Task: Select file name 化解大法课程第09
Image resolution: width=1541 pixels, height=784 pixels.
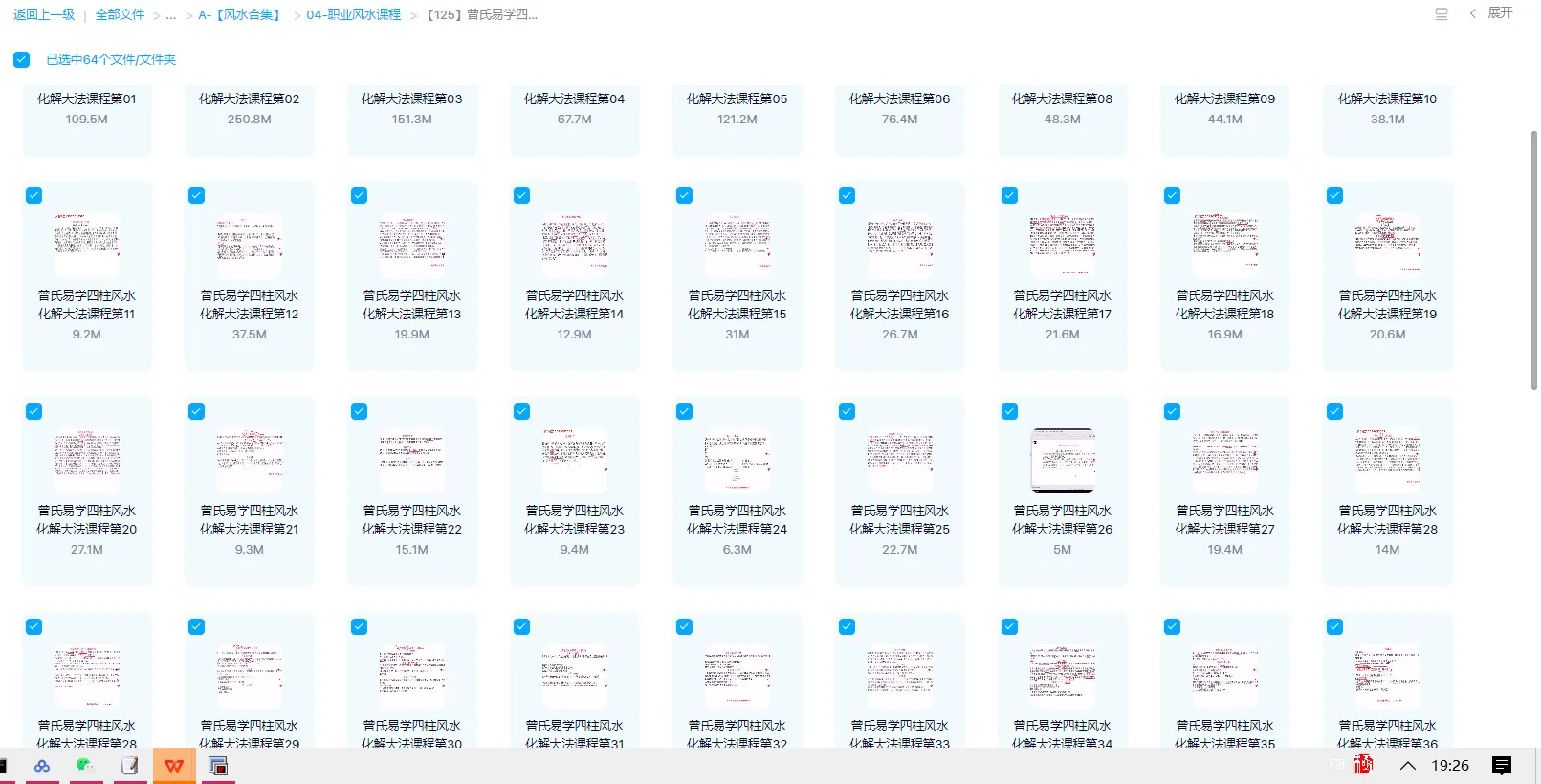Action: click(1225, 98)
